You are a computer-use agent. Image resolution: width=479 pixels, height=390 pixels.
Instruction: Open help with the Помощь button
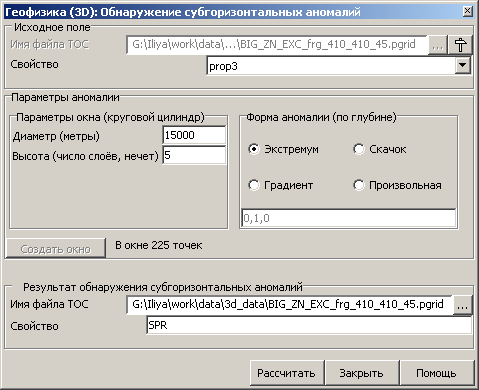(436, 373)
